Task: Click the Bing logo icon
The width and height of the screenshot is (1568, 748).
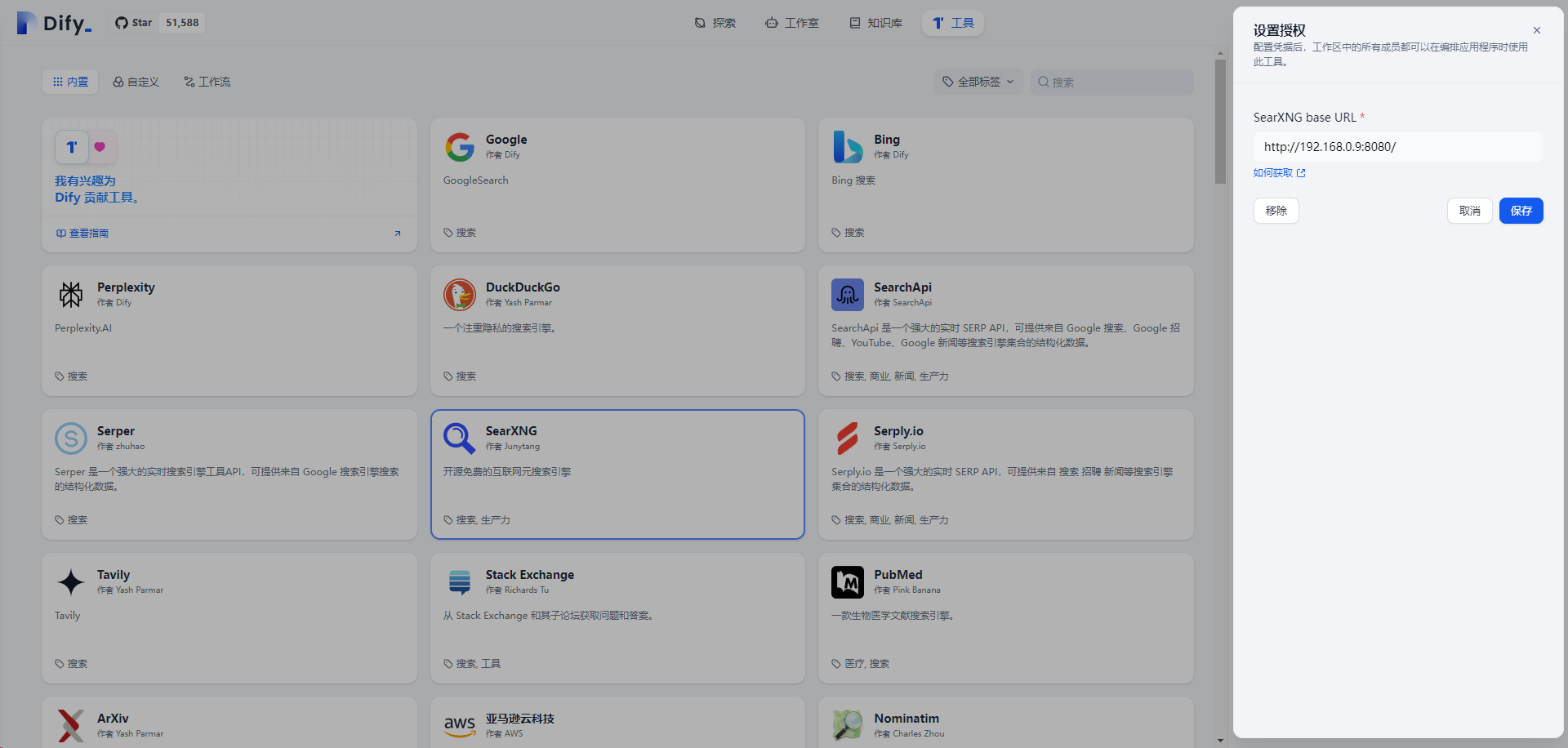Action: [848, 147]
